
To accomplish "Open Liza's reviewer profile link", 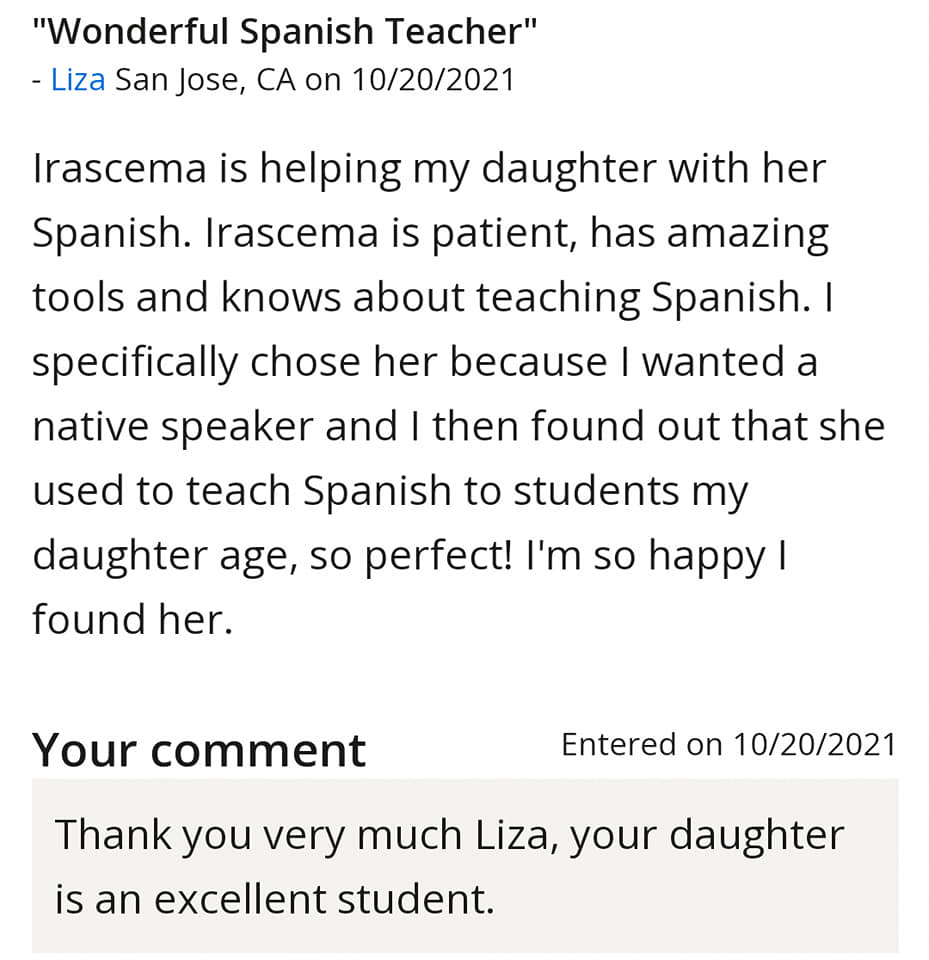I will 78,80.
